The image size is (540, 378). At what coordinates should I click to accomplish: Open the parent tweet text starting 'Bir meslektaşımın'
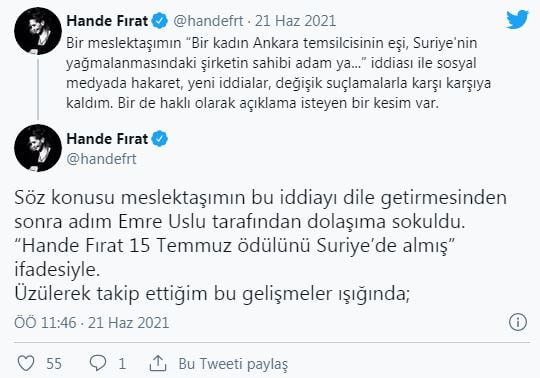coord(278,73)
